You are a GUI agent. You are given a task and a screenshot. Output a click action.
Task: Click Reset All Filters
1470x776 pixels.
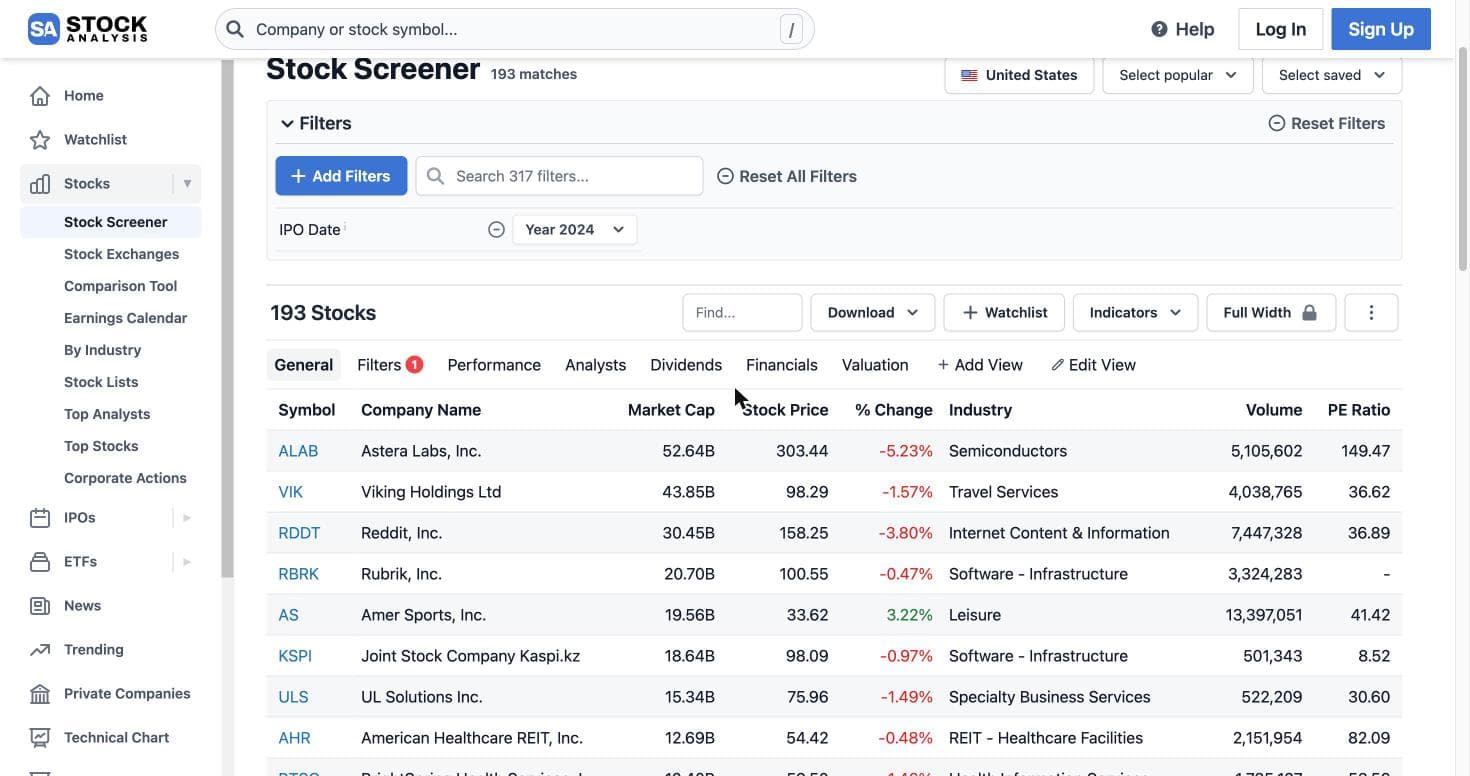[787, 176]
